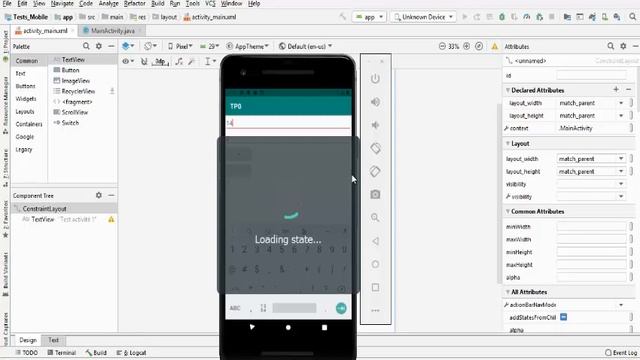Zoom out the design surface
This screenshot has height=360, width=640.
(x=442, y=46)
